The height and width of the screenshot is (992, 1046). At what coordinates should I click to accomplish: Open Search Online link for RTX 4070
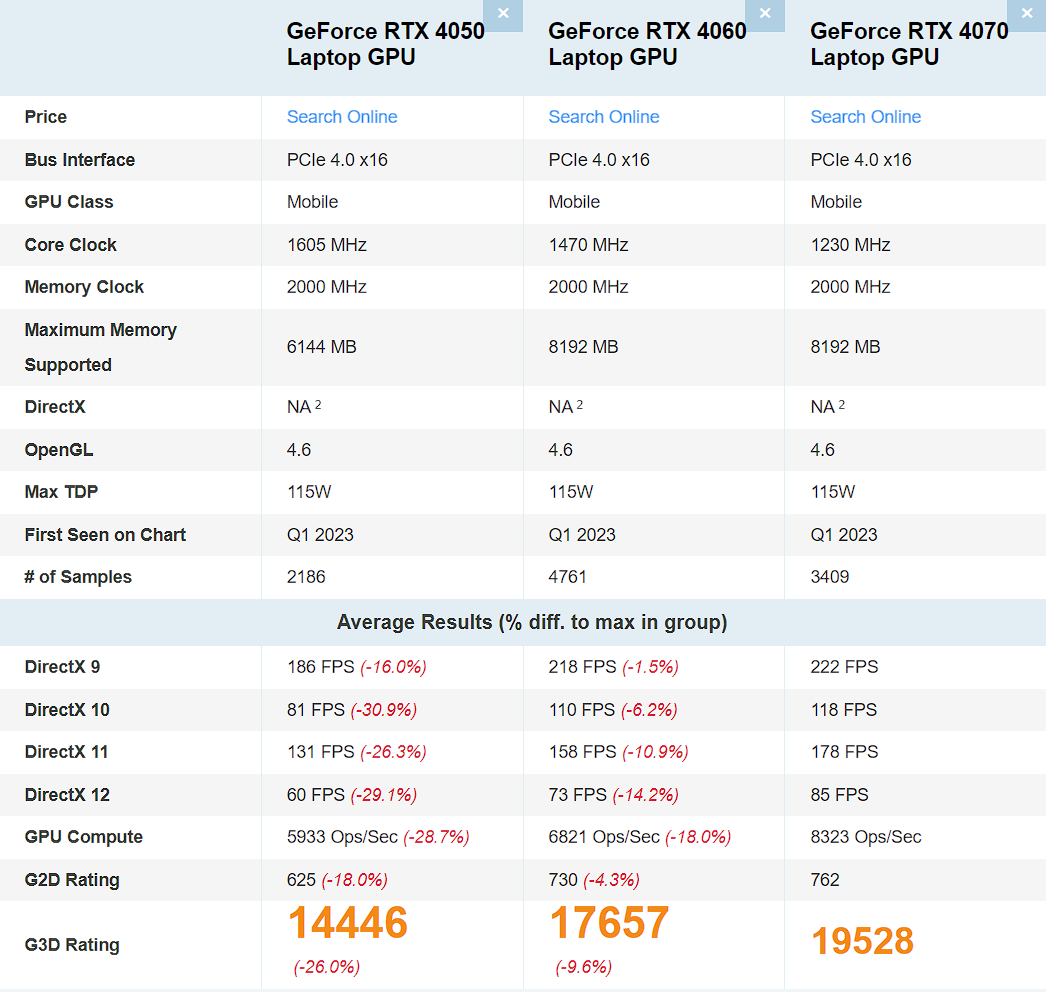tap(865, 117)
